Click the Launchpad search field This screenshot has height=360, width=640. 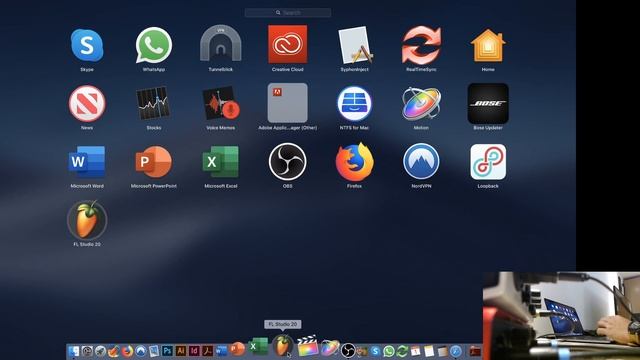[x=288, y=13]
